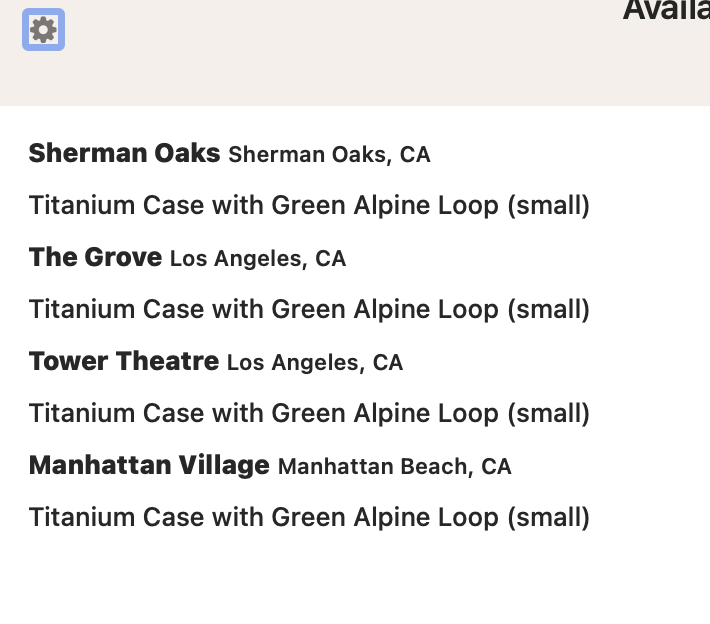Click the Sherman Oaks, CA location text
The width and height of the screenshot is (710, 624).
(x=329, y=154)
